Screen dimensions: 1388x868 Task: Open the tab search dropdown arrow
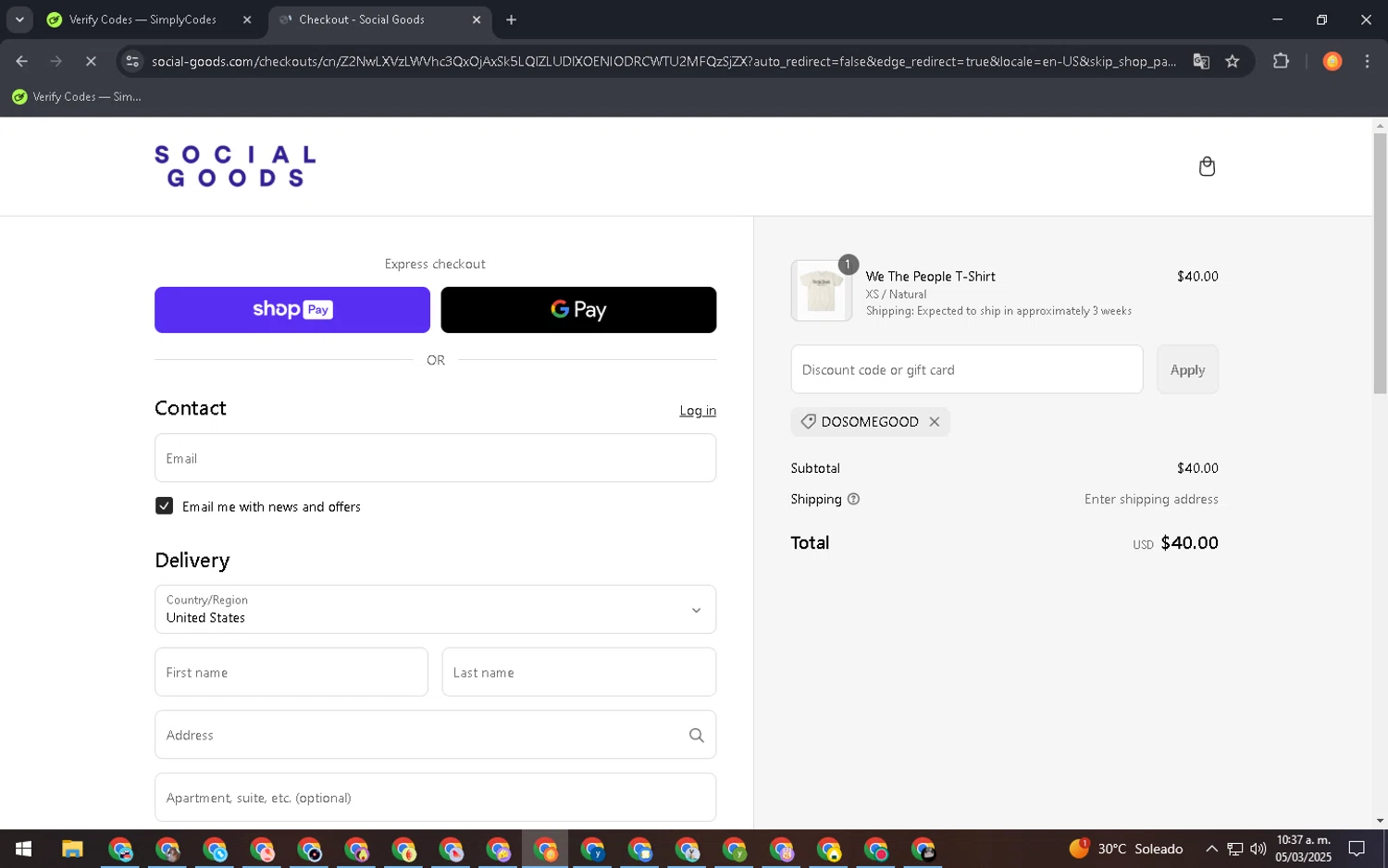[19, 19]
